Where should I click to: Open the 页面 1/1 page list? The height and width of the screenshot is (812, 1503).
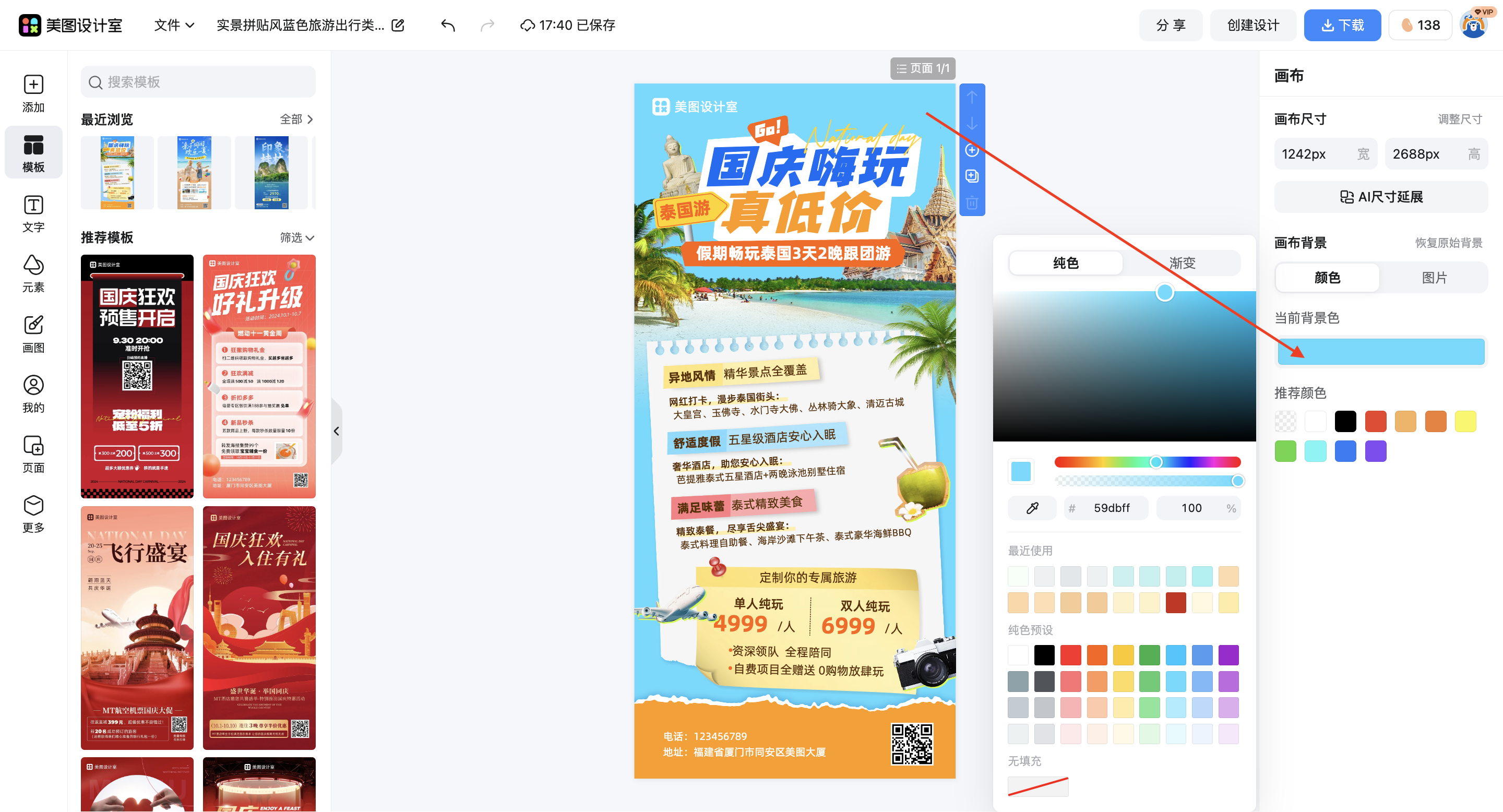[x=923, y=68]
